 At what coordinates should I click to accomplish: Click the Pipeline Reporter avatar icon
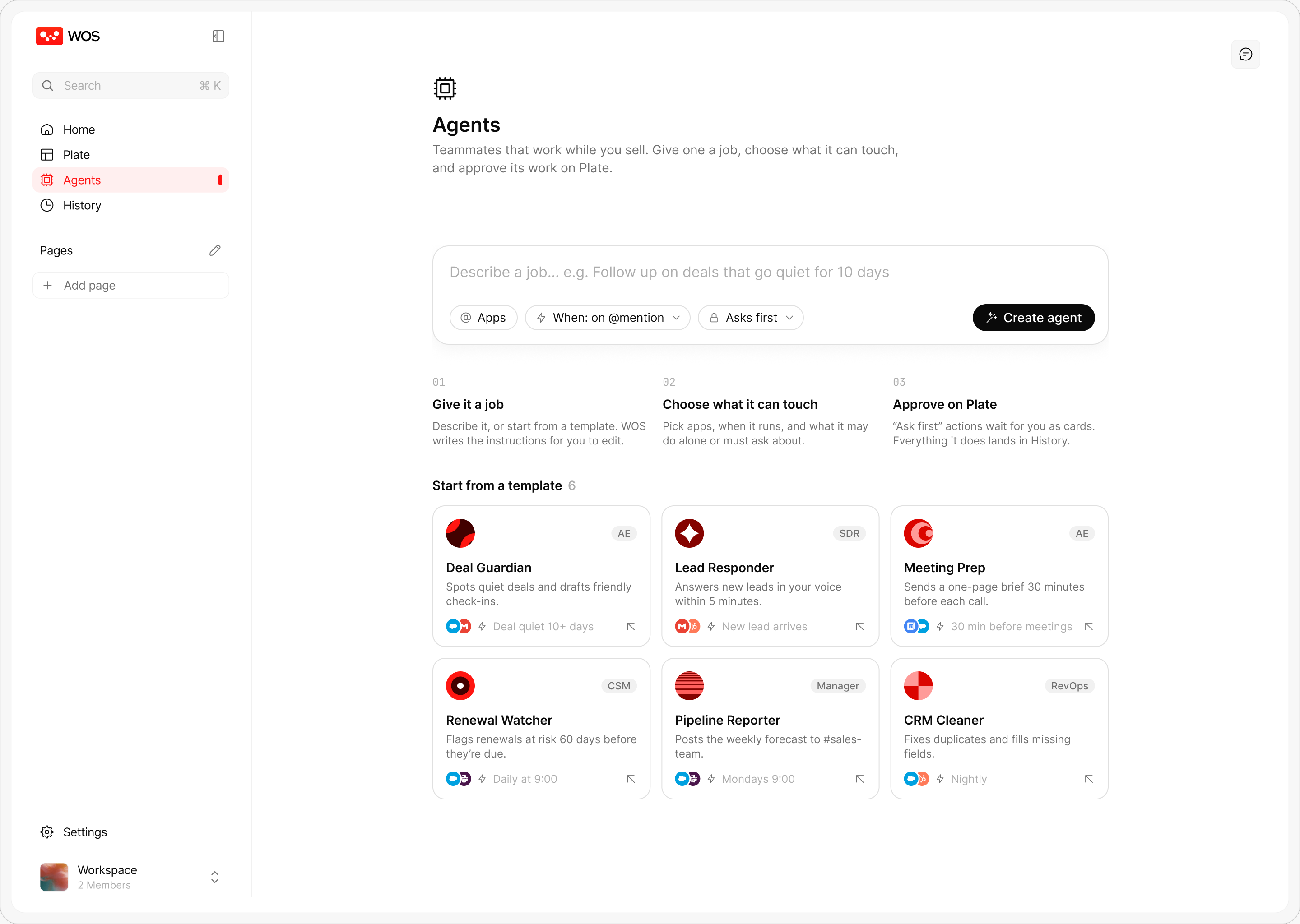(689, 686)
